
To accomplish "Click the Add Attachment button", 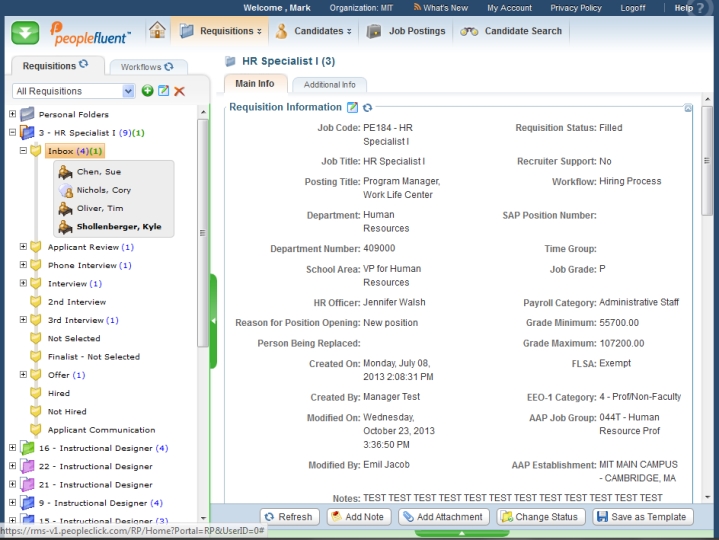I will pos(443,517).
